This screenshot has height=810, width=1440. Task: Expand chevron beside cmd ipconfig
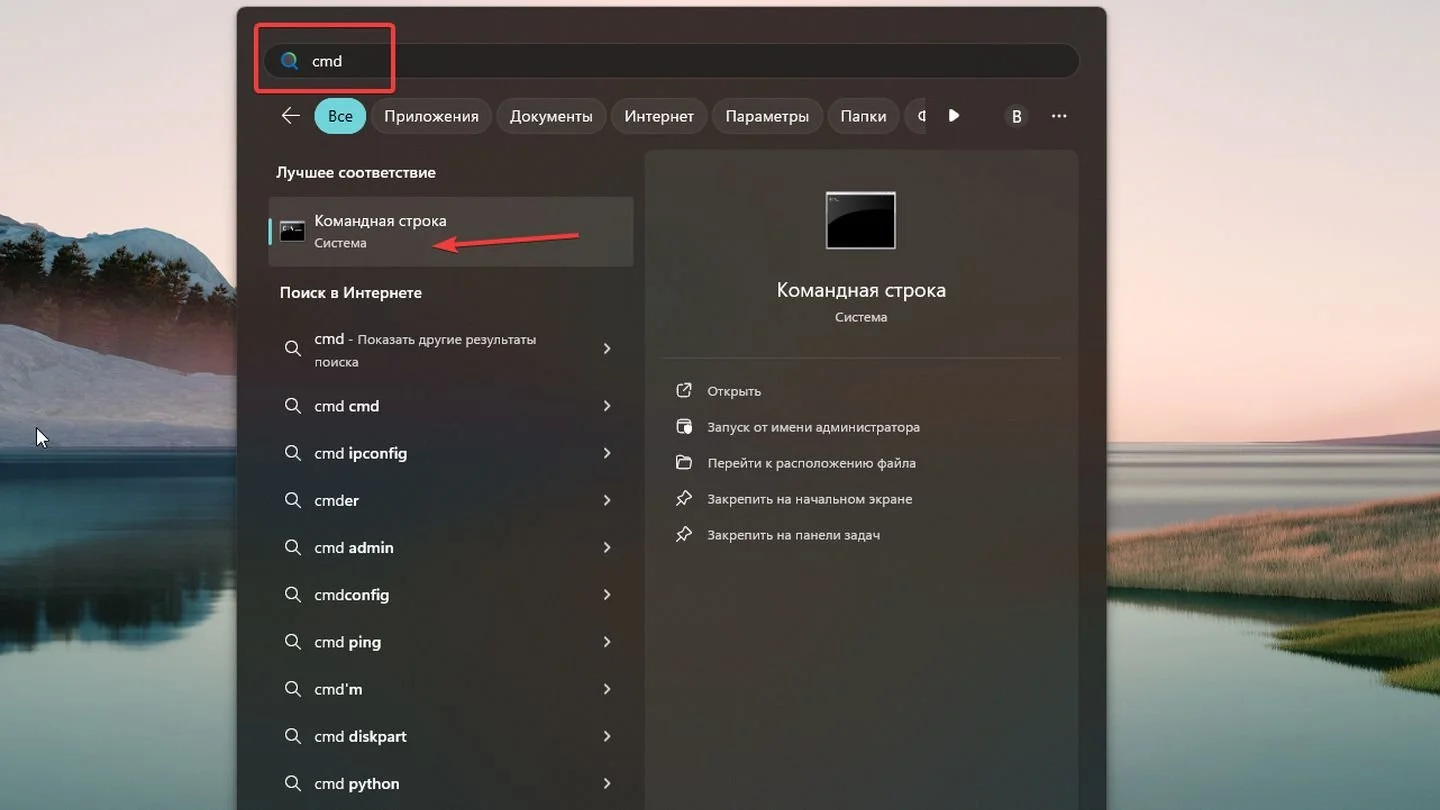coord(607,453)
